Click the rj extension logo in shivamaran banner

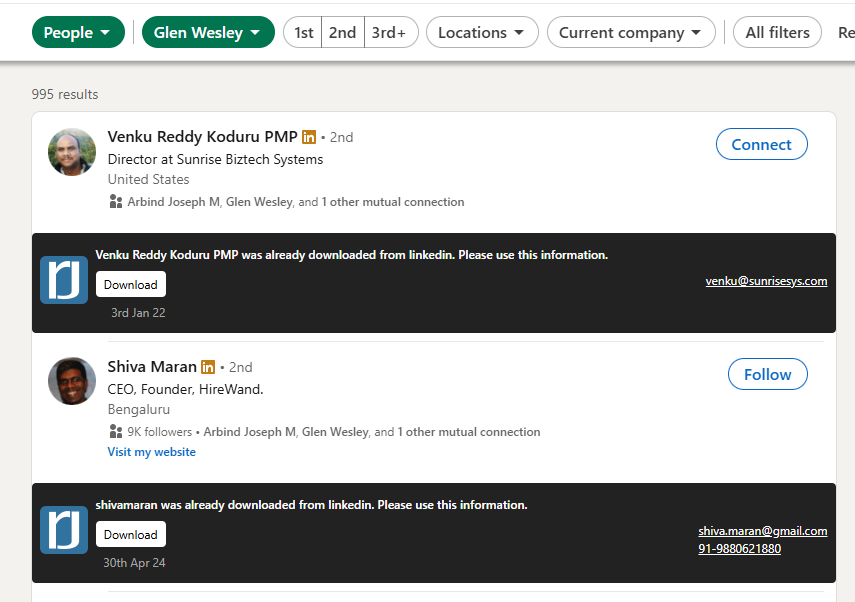pyautogui.click(x=64, y=530)
